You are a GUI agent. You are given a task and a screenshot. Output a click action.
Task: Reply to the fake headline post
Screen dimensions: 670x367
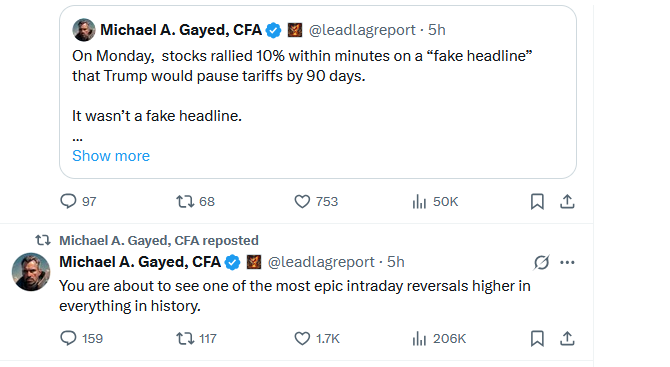coord(78,201)
